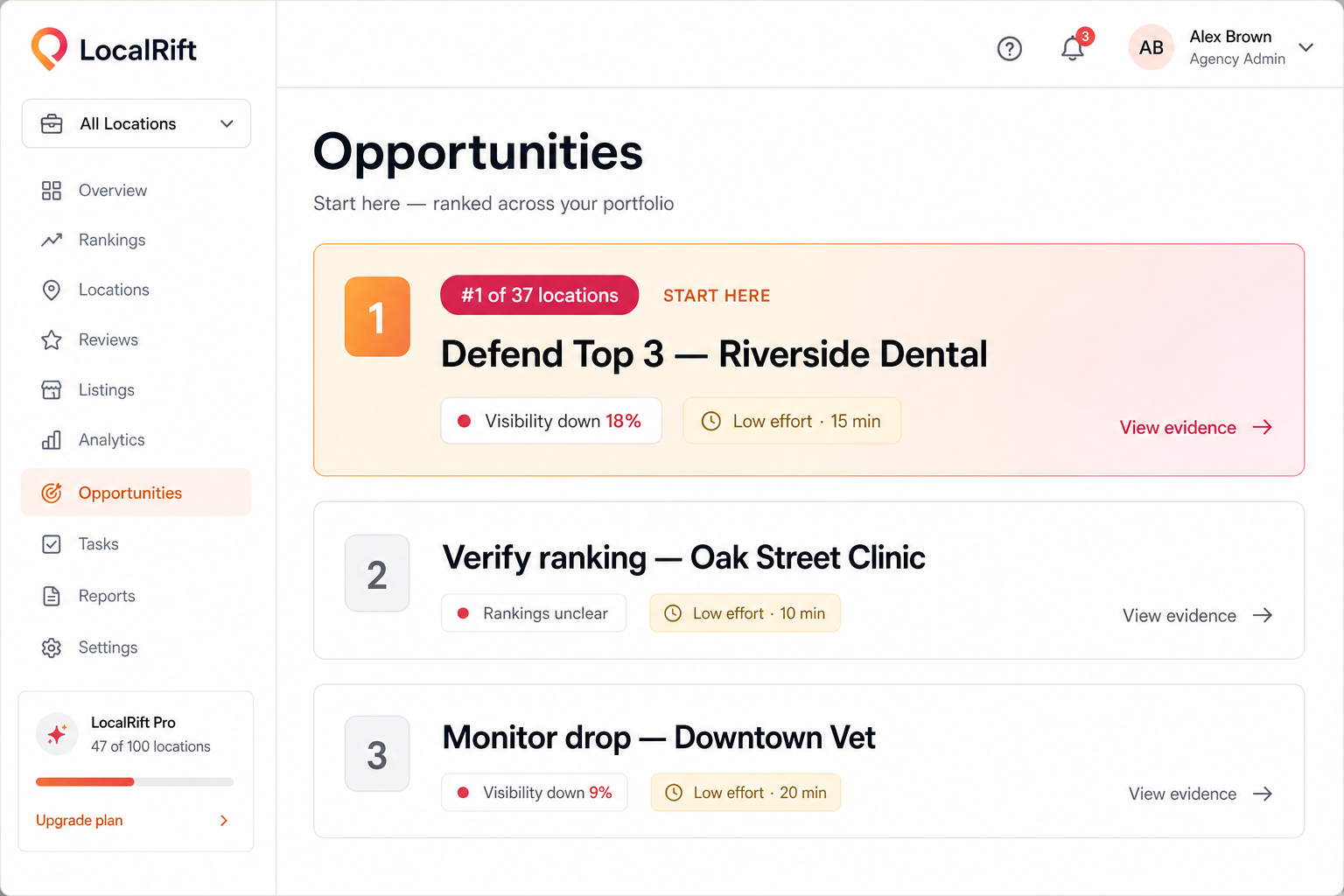This screenshot has height=896, width=1344.
Task: Open Settings page
Action: pyautogui.click(x=136, y=647)
